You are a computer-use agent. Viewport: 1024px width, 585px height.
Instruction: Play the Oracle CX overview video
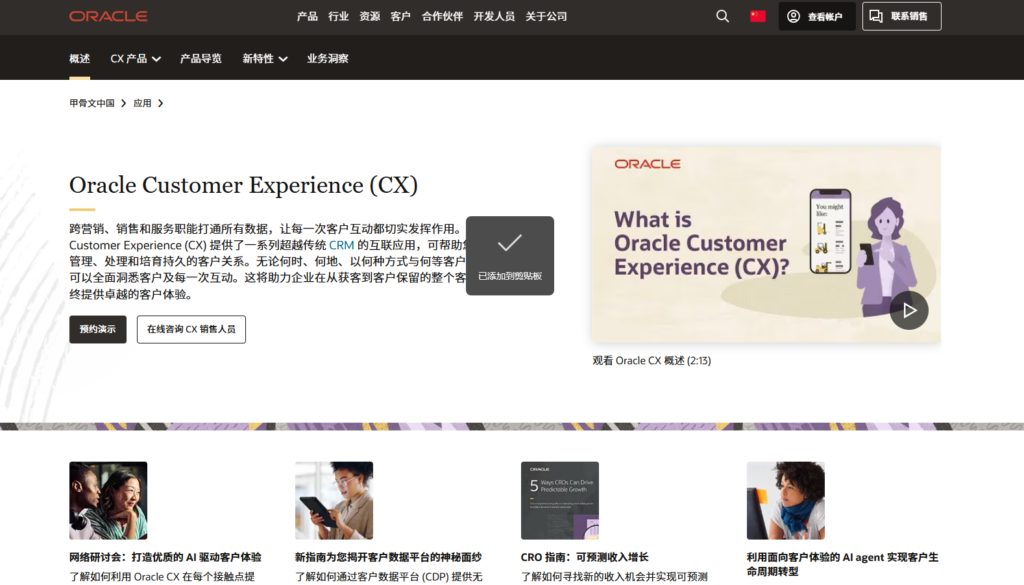click(909, 310)
